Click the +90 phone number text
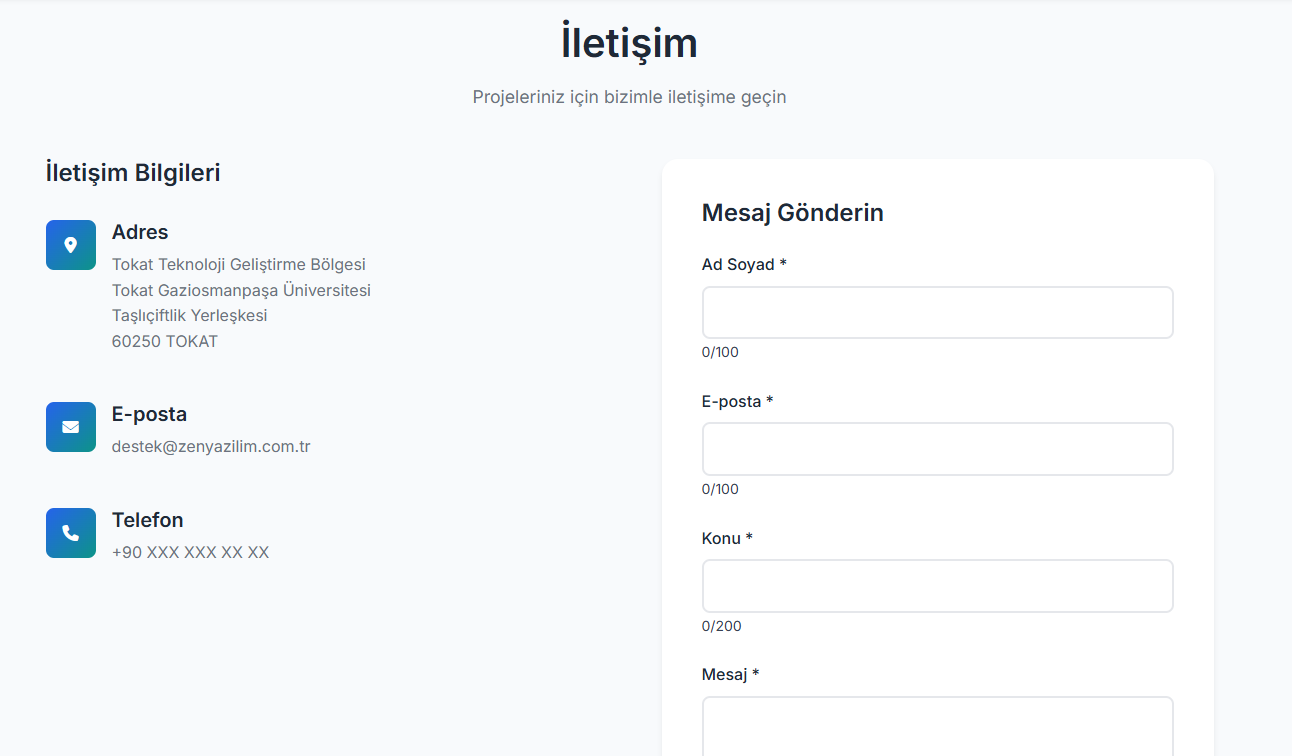 [x=190, y=553]
